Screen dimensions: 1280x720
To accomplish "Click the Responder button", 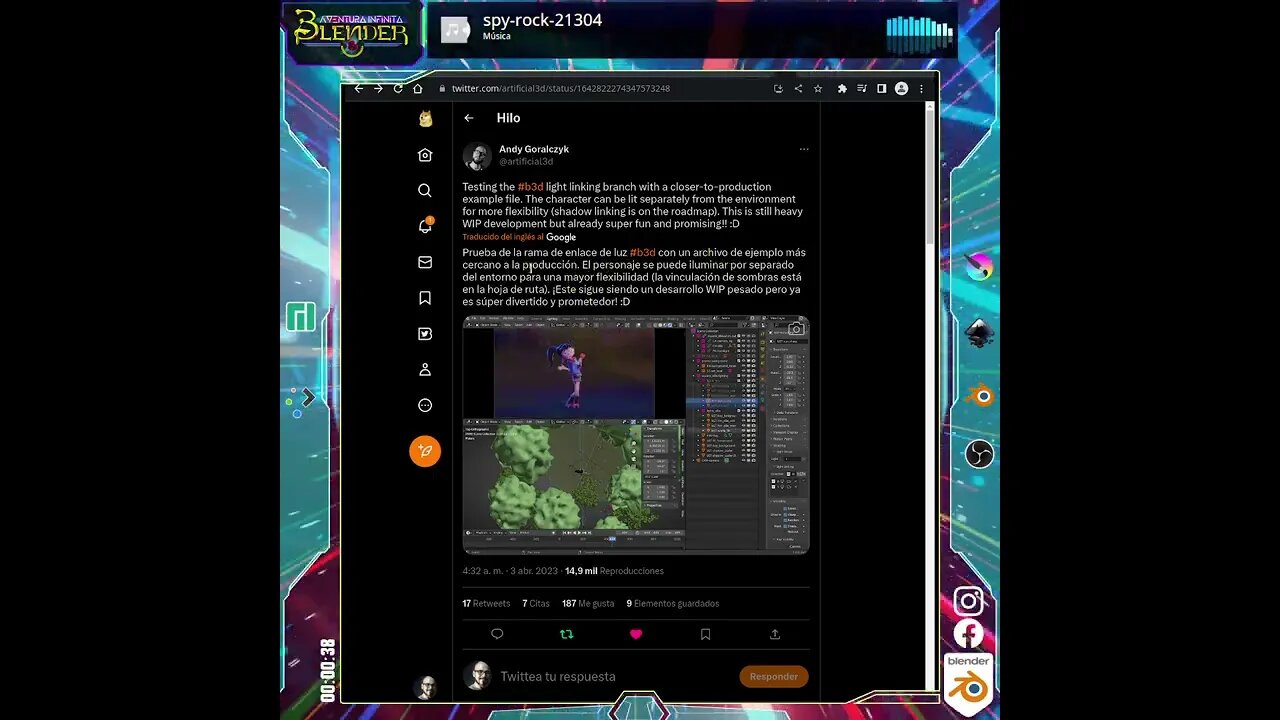I will [774, 677].
